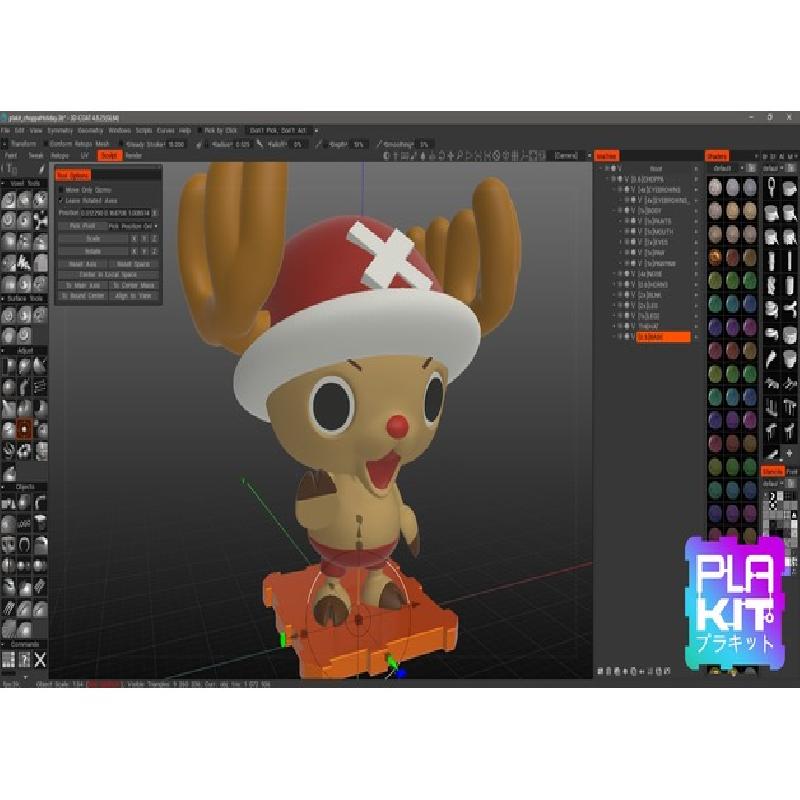Click the grid icon in Commands section
800x800 pixels.
click(8, 660)
